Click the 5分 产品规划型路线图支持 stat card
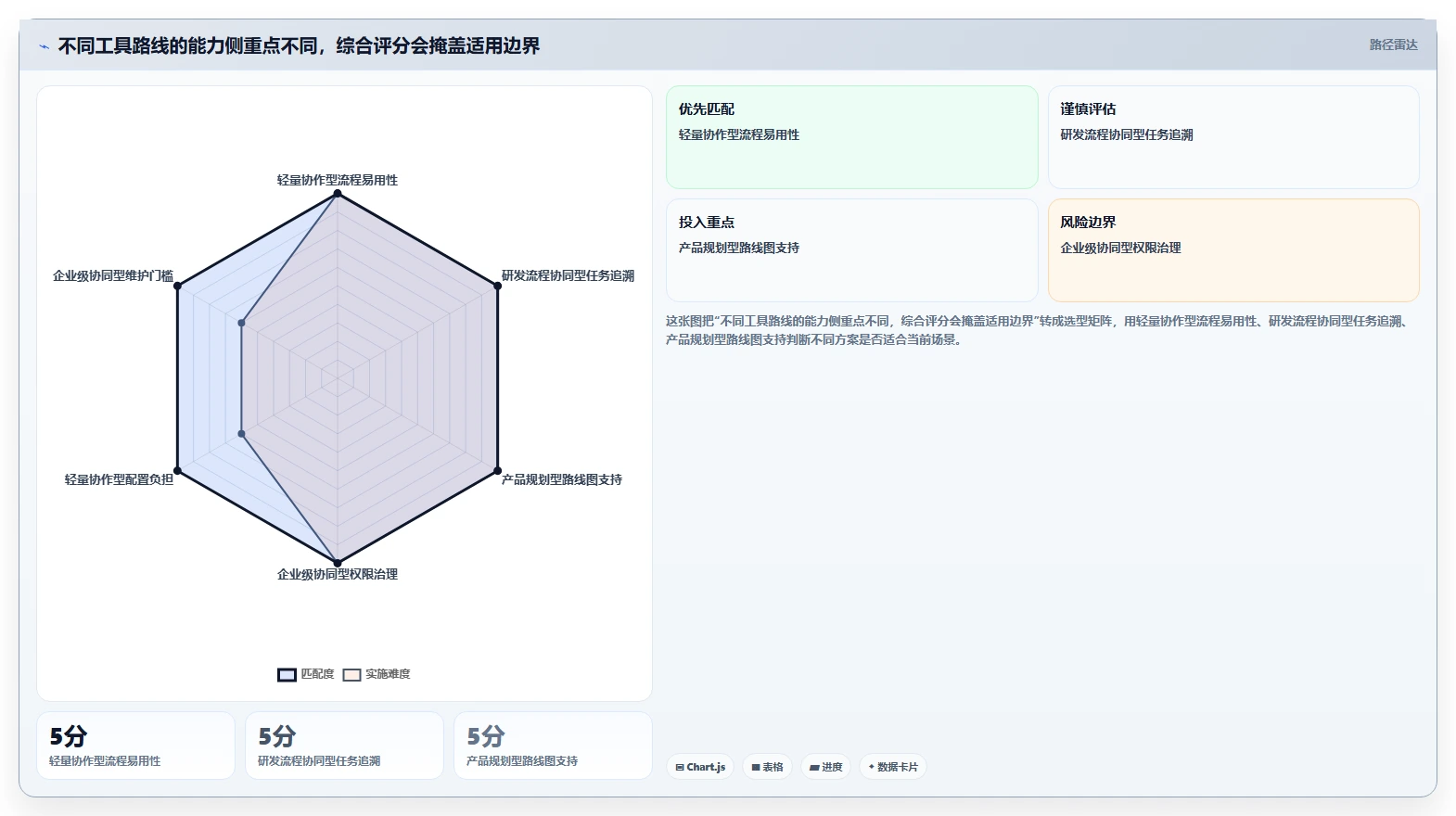Screen dimensions: 1456x816 [553, 746]
